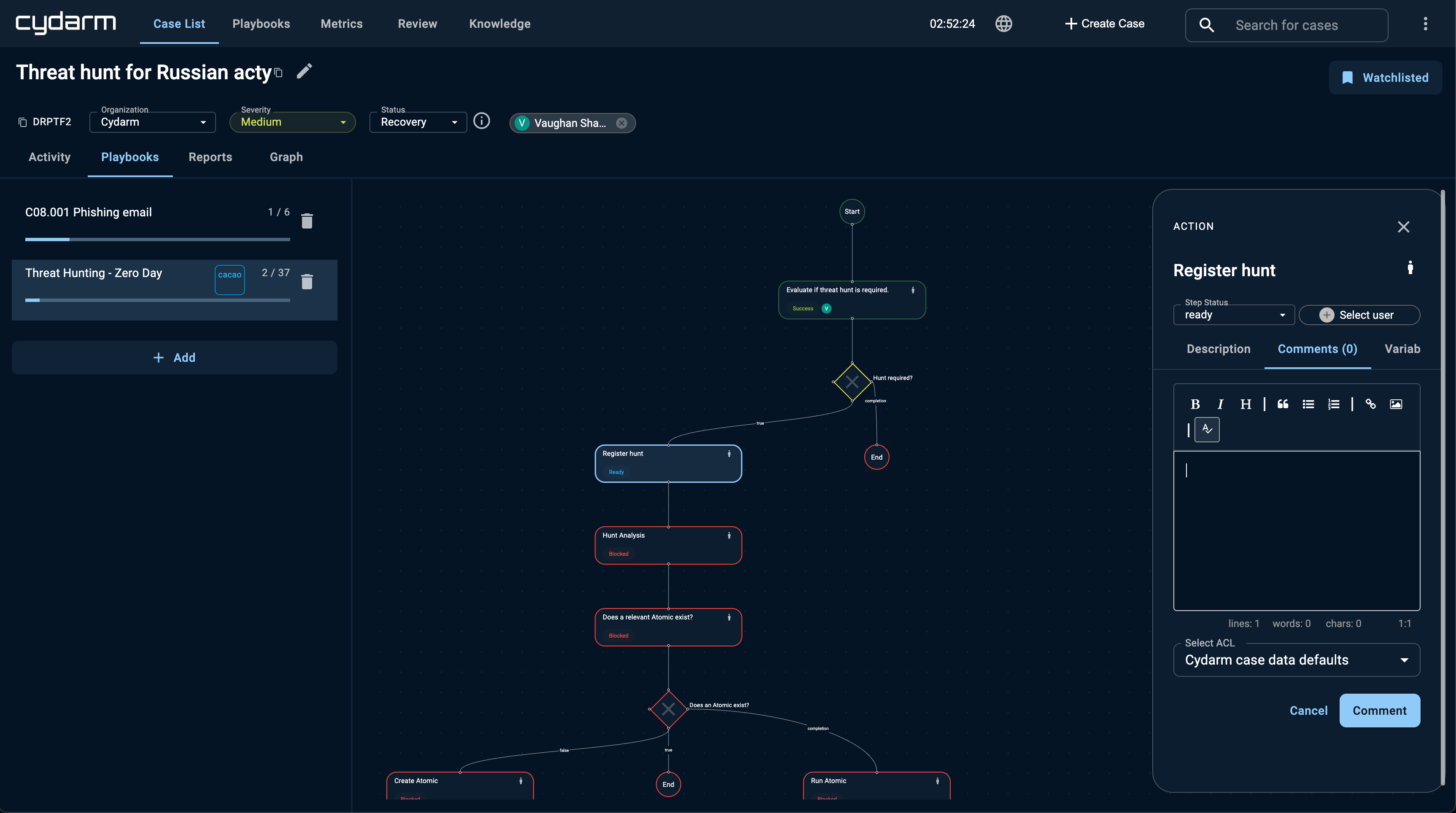Open the globe timezone icon

(x=1003, y=24)
